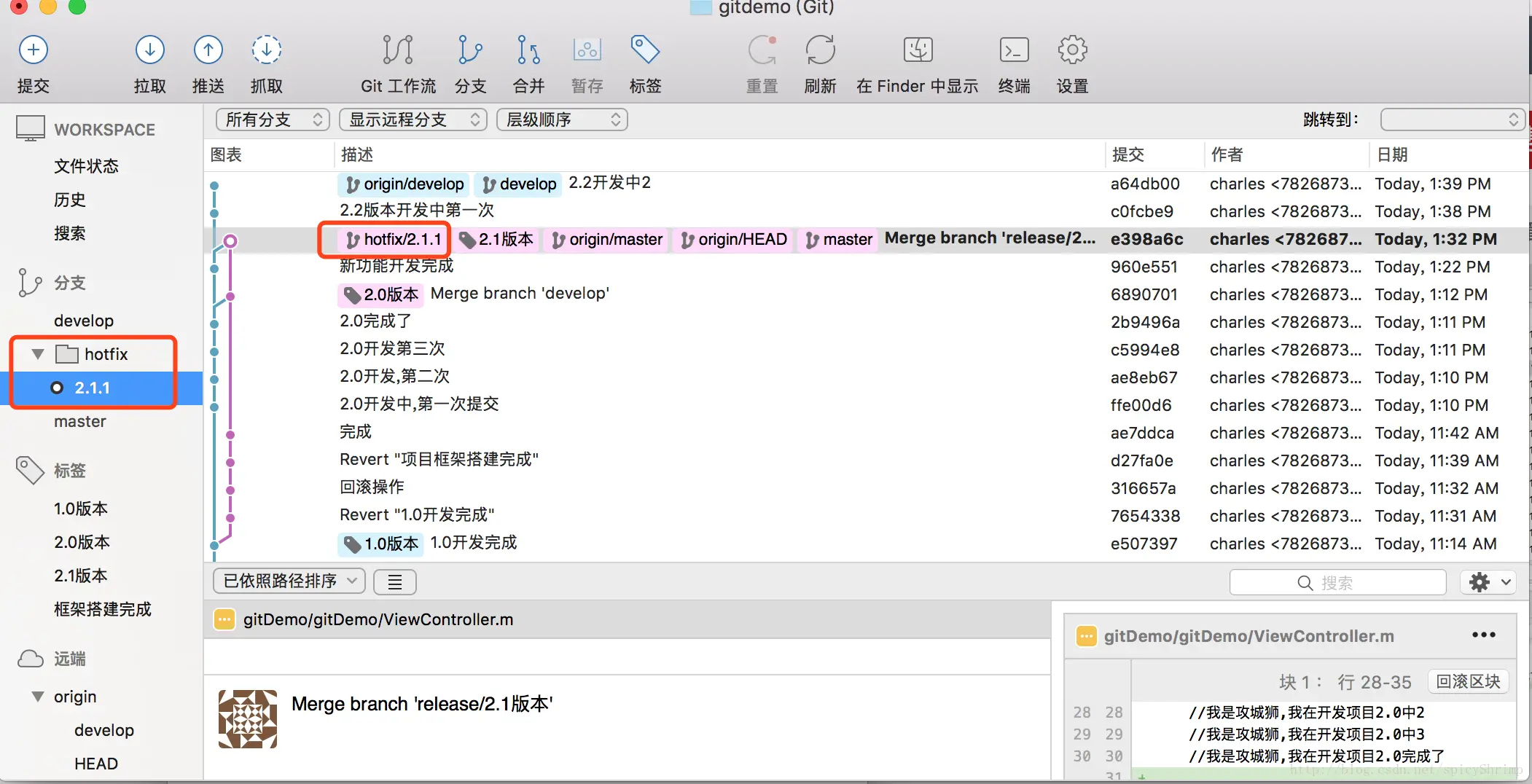Click the Branch (分支) toolbar icon
1532x784 pixels.
coord(470,50)
